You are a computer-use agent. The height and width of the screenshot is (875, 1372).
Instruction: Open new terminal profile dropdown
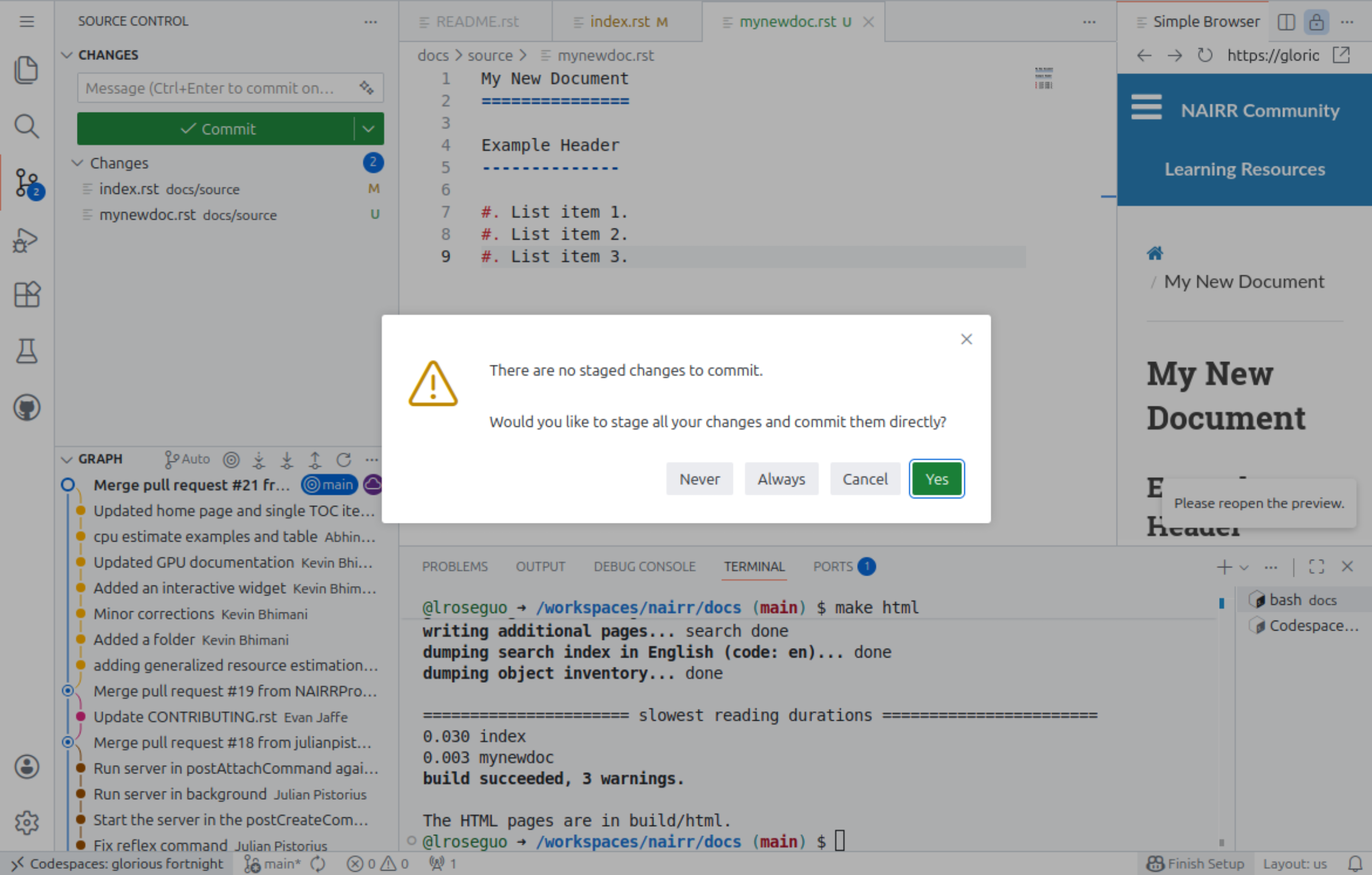coord(1244,566)
